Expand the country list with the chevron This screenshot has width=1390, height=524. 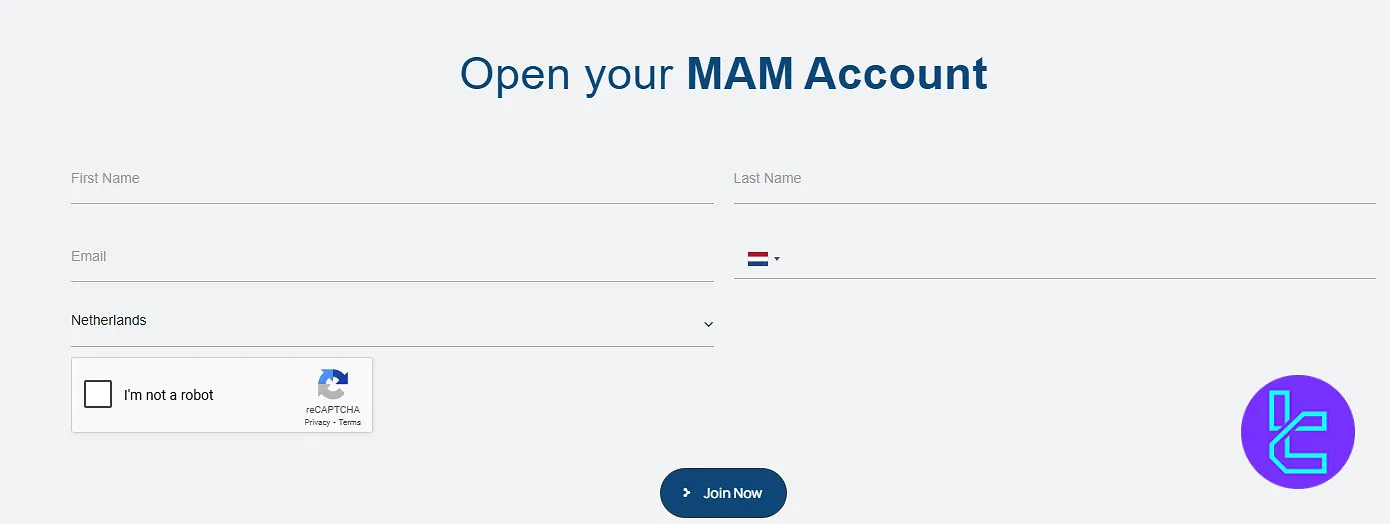coord(708,324)
